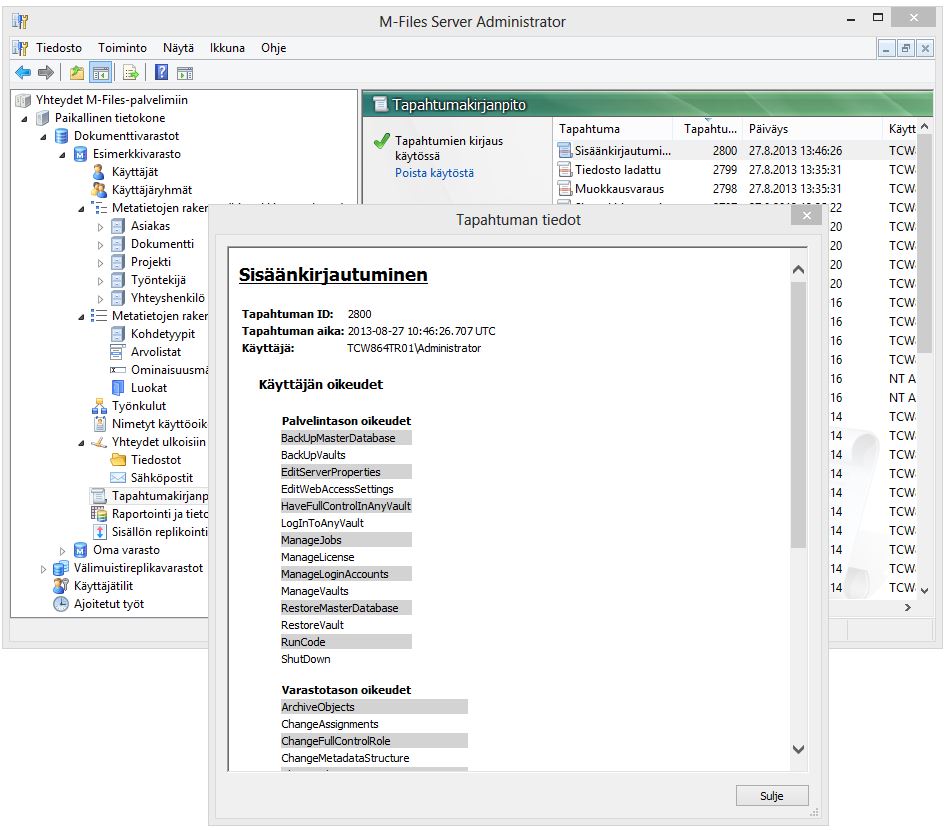
Task: Toggle the Show/Hide console tree icon
Action: [100, 73]
